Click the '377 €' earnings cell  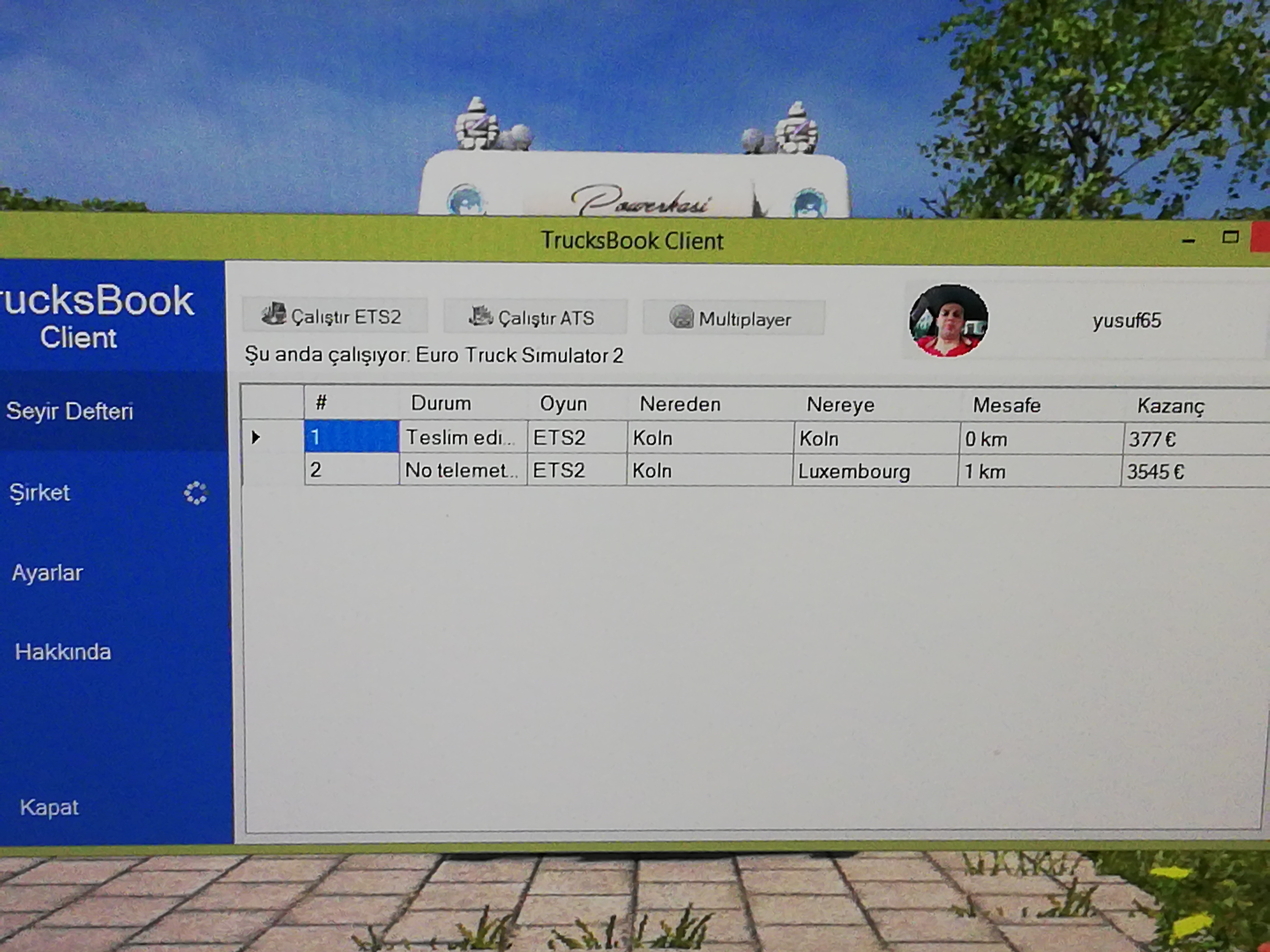point(1196,440)
